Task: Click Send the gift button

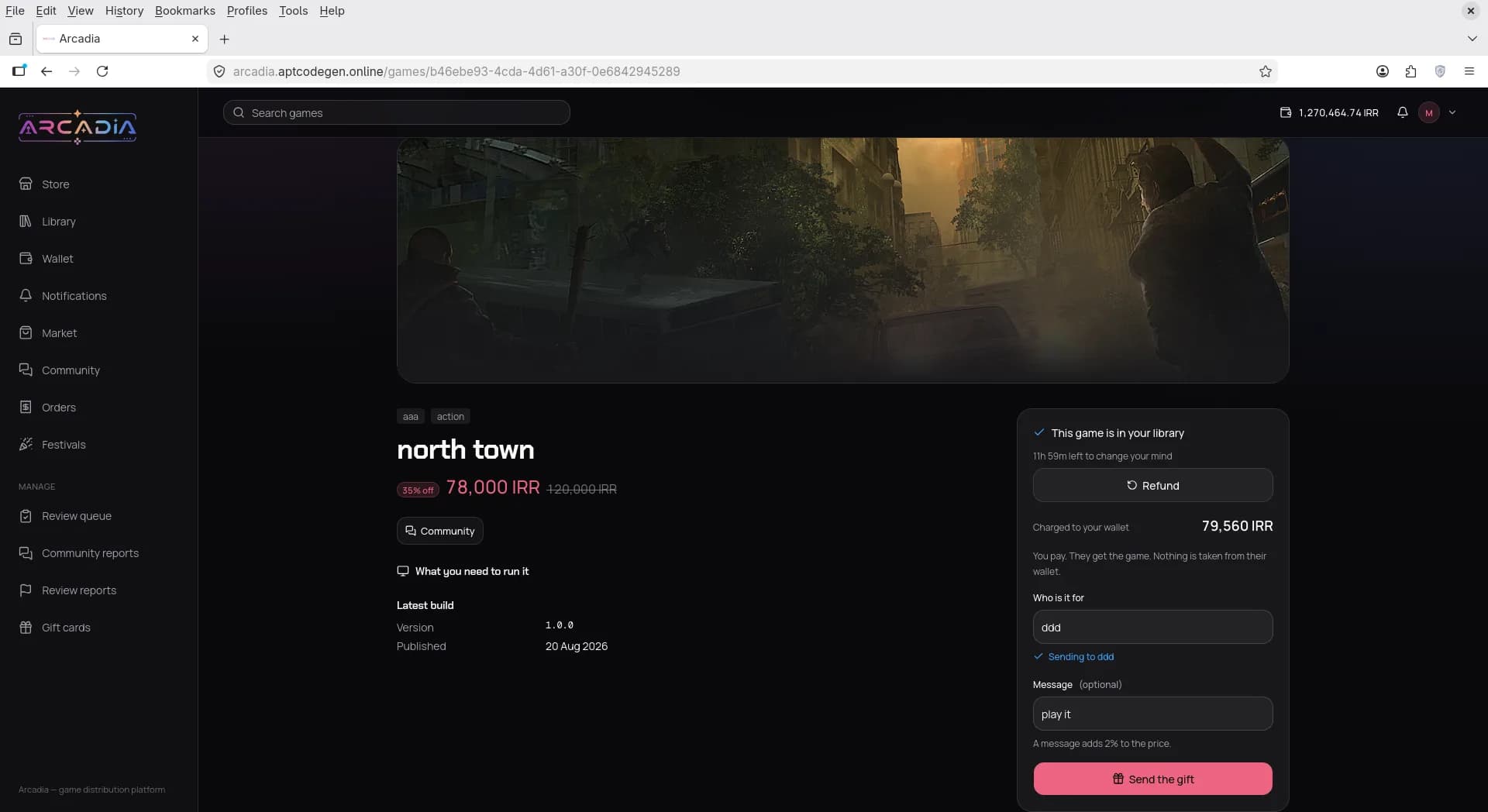Action: click(1152, 779)
